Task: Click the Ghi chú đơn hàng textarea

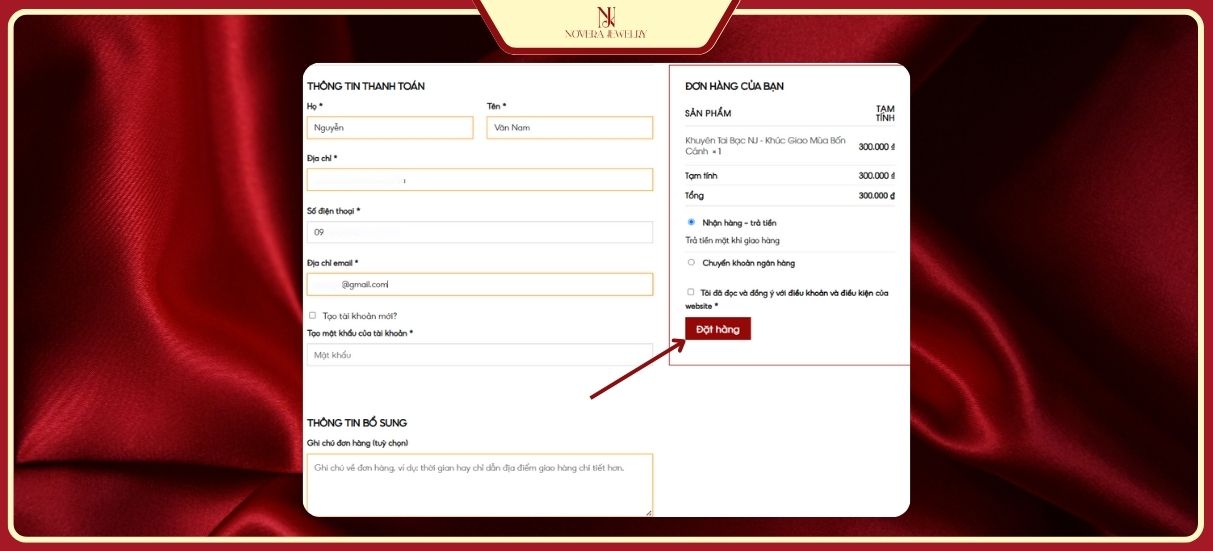Action: (479, 484)
